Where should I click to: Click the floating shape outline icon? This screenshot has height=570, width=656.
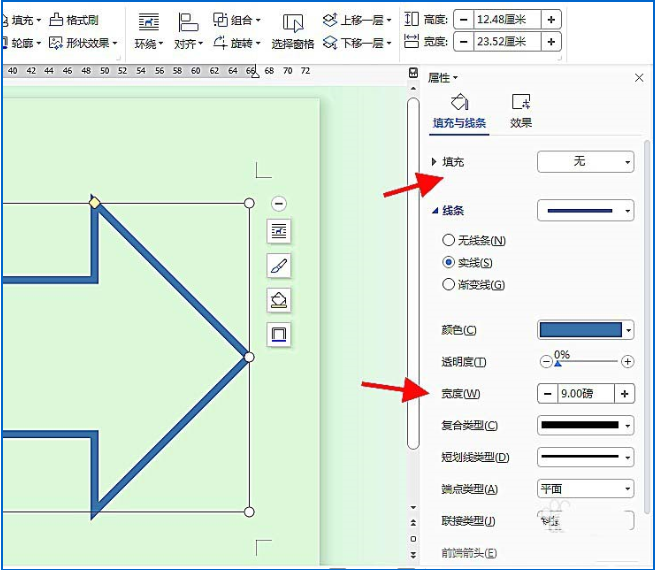click(279, 334)
